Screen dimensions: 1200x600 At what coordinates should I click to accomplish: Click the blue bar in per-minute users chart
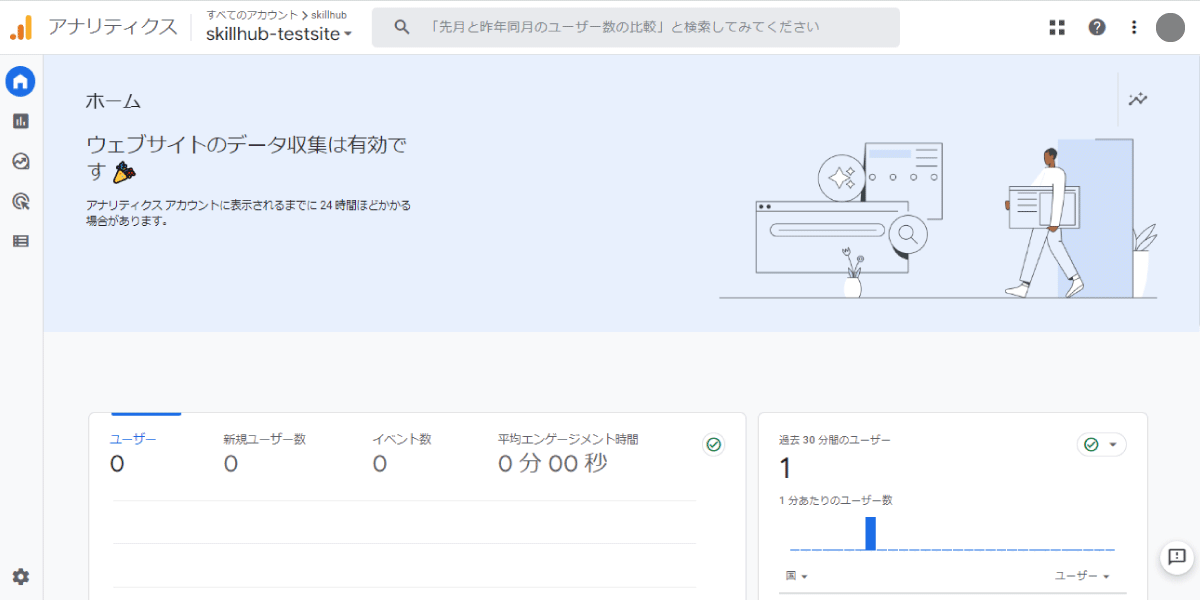[870, 533]
